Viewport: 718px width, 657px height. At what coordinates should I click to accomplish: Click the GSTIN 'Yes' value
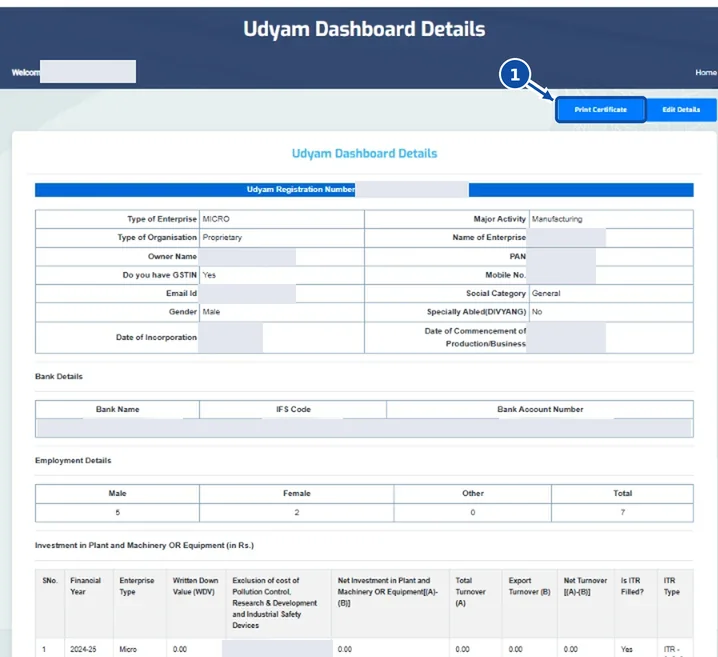pos(209,275)
